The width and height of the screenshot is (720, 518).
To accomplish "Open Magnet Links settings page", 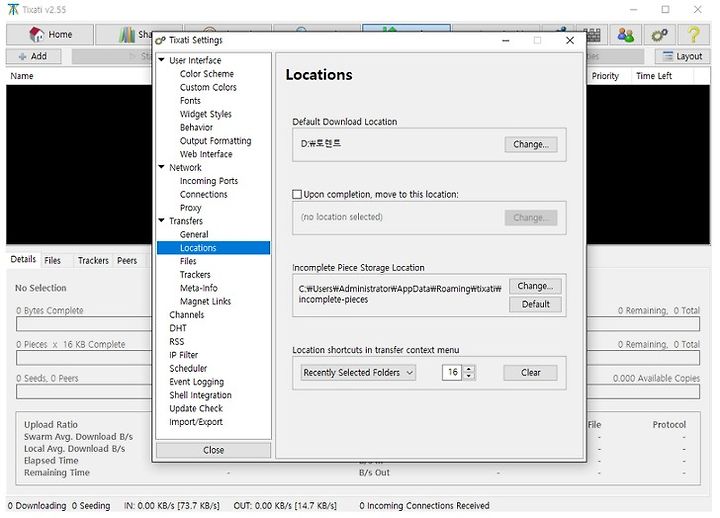I will (x=205, y=301).
